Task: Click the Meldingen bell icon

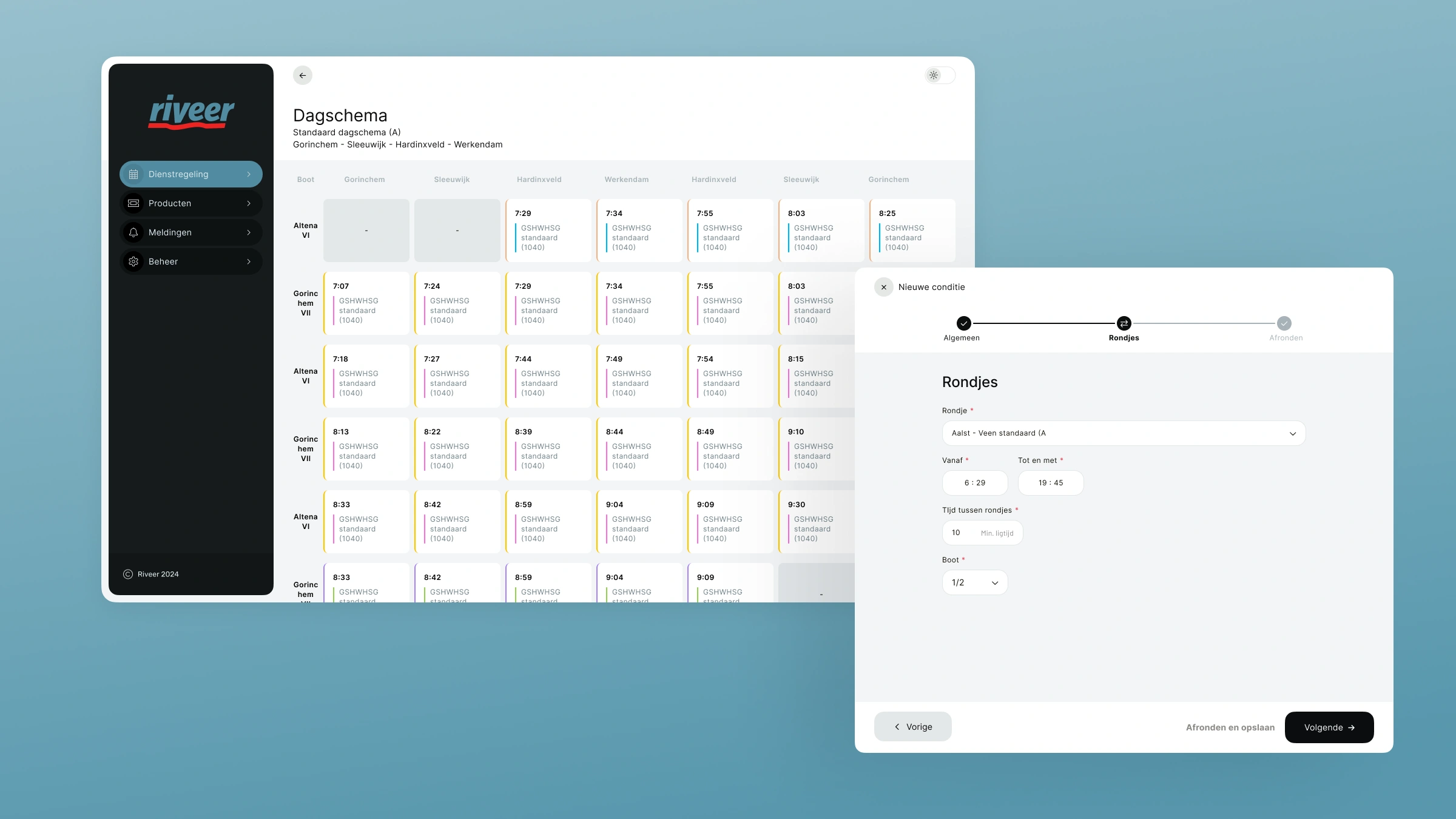Action: [x=133, y=232]
